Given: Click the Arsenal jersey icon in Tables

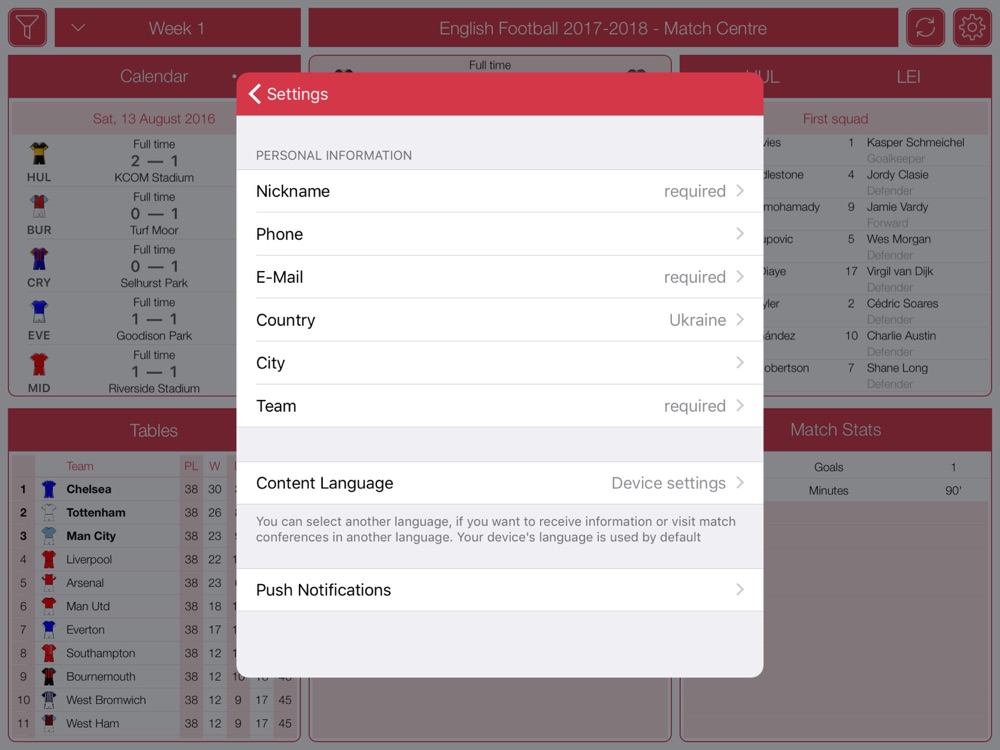Looking at the screenshot, I should pyautogui.click(x=48, y=582).
